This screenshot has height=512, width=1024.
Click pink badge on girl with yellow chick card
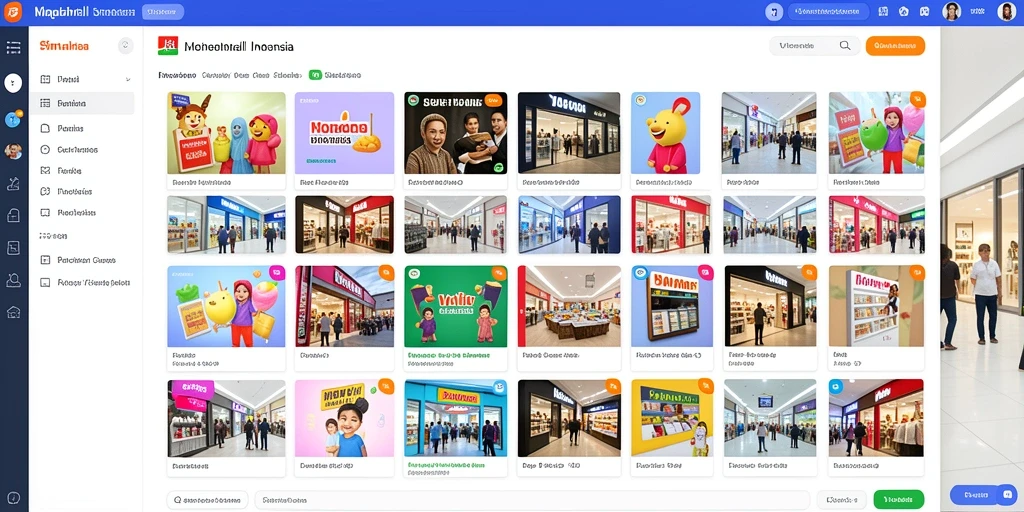[277, 272]
